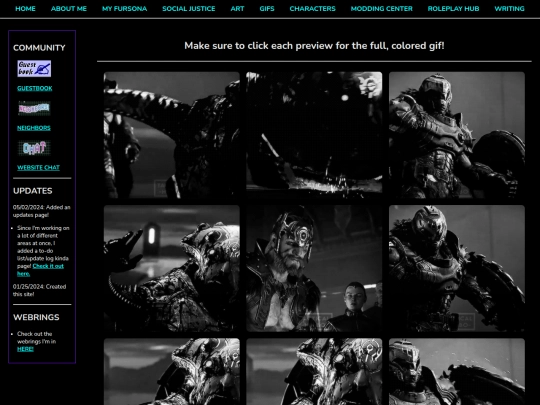Open armored warrior gif preview in second row right
Image resolution: width=540 pixels, height=405 pixels.
[x=457, y=269]
